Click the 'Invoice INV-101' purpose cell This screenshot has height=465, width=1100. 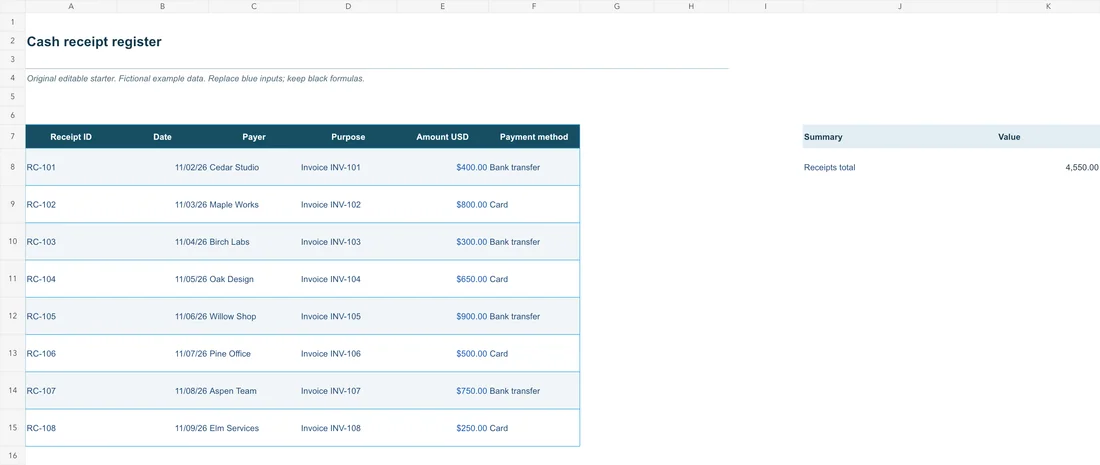pos(348,168)
